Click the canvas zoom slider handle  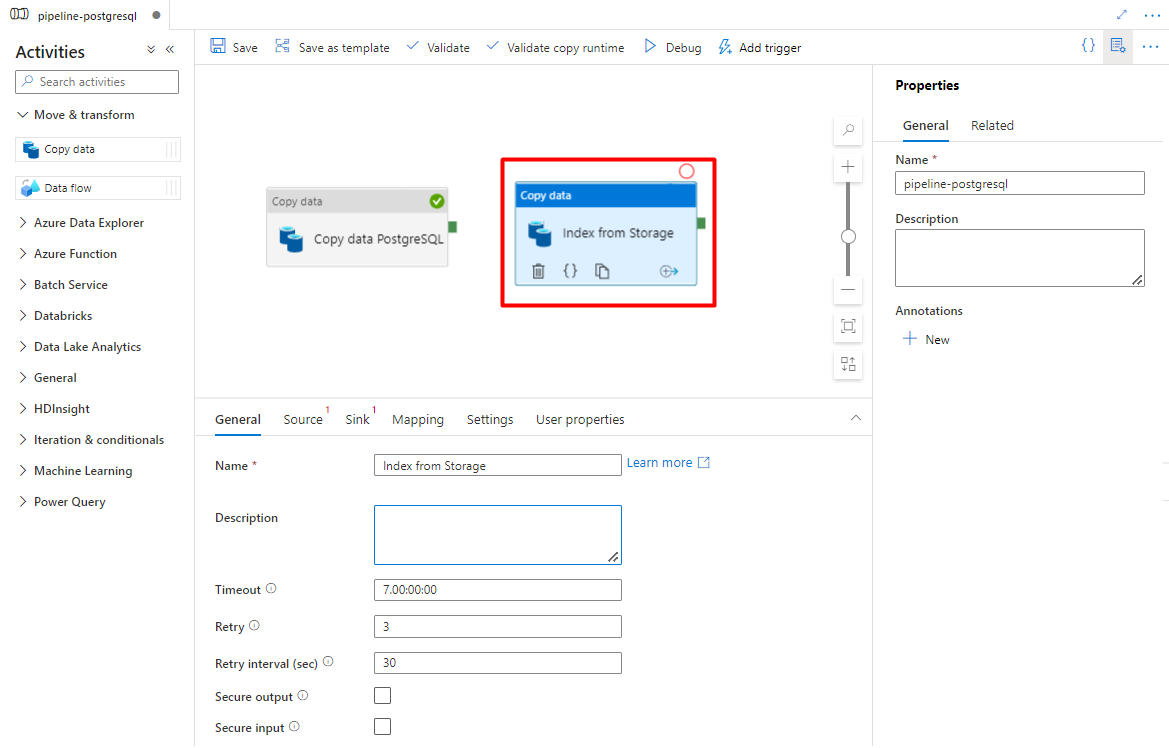(848, 236)
